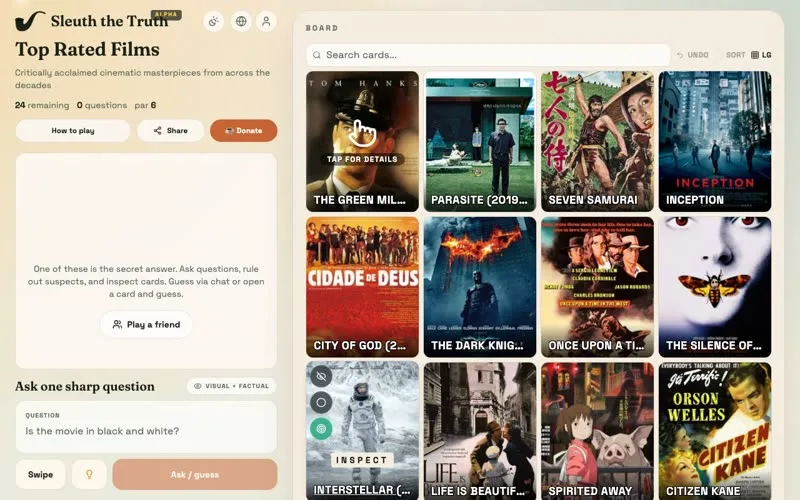Open The Green Mile card
The height and width of the screenshot is (500, 800).
tap(362, 141)
